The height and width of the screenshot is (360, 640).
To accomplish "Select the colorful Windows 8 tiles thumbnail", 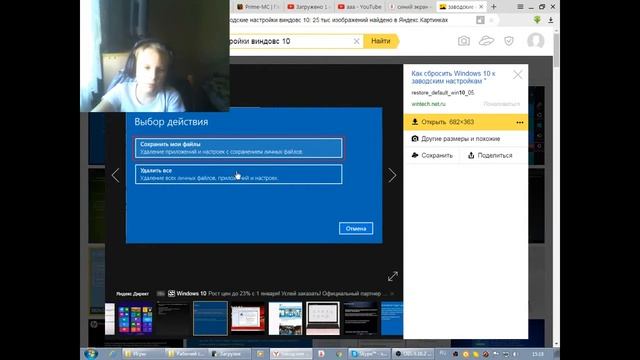I will click(135, 318).
